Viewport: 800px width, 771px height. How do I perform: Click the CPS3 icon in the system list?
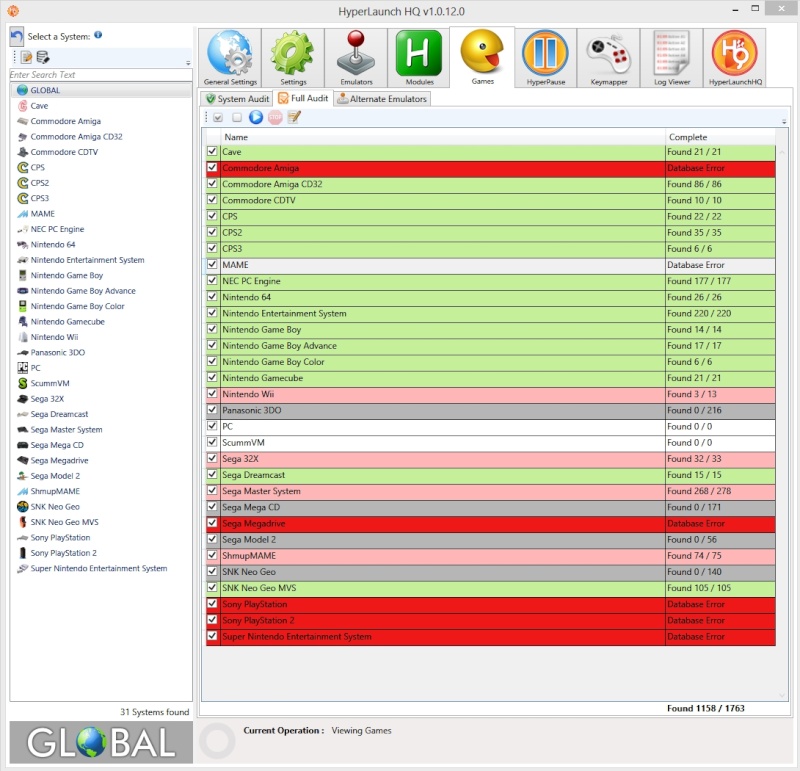[x=22, y=198]
